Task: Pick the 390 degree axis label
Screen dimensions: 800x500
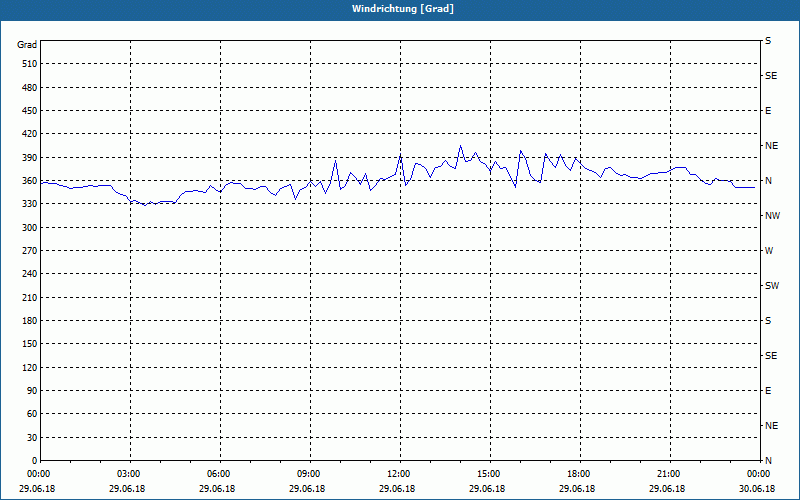Action: click(30, 157)
